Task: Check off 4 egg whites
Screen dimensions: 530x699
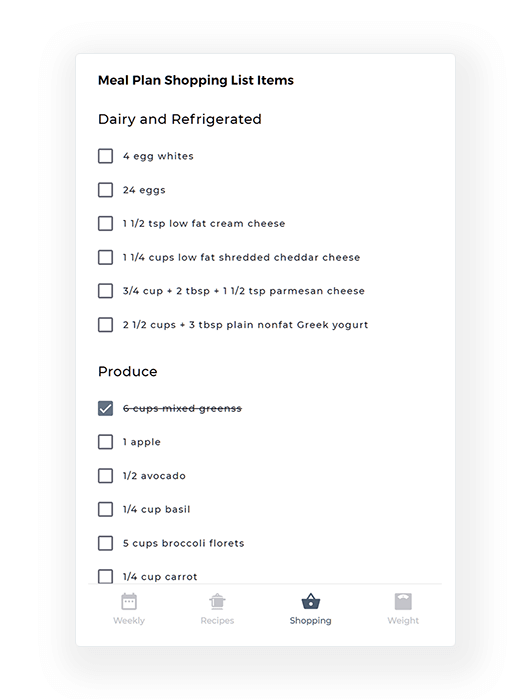Action: click(105, 156)
